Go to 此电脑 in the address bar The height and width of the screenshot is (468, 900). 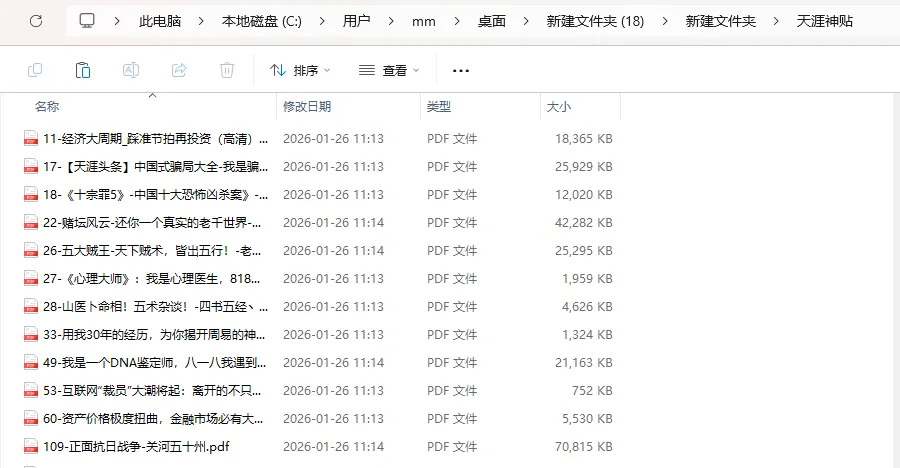click(x=160, y=21)
